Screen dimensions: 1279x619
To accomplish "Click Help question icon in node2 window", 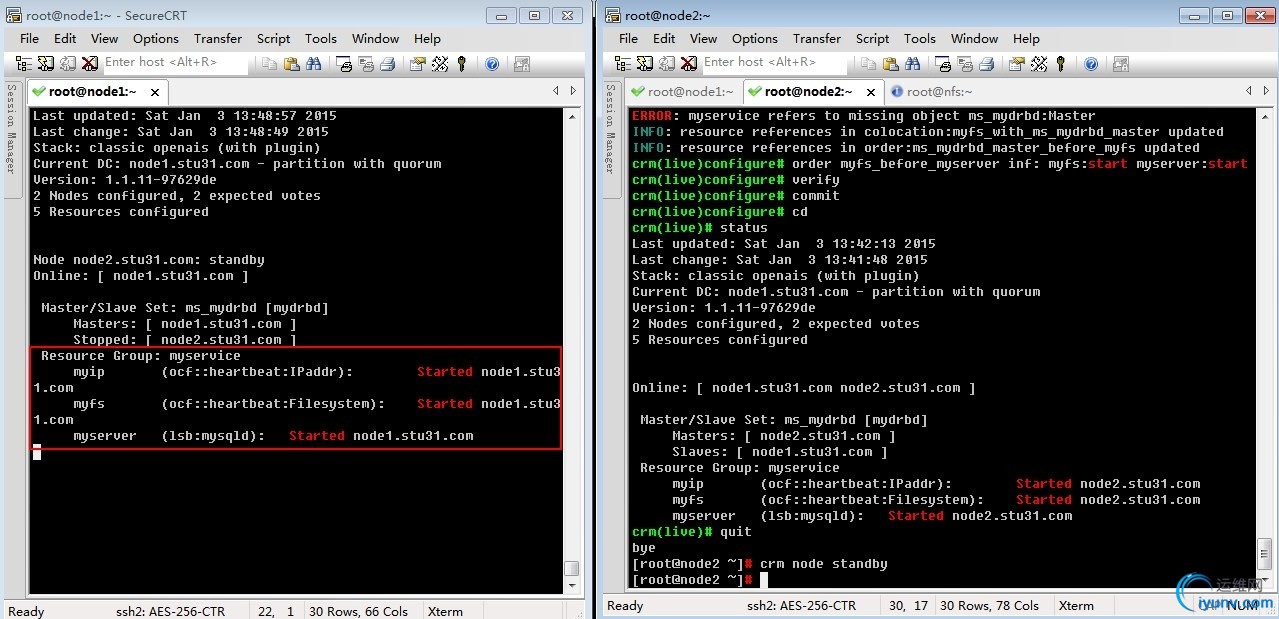I will 1091,63.
